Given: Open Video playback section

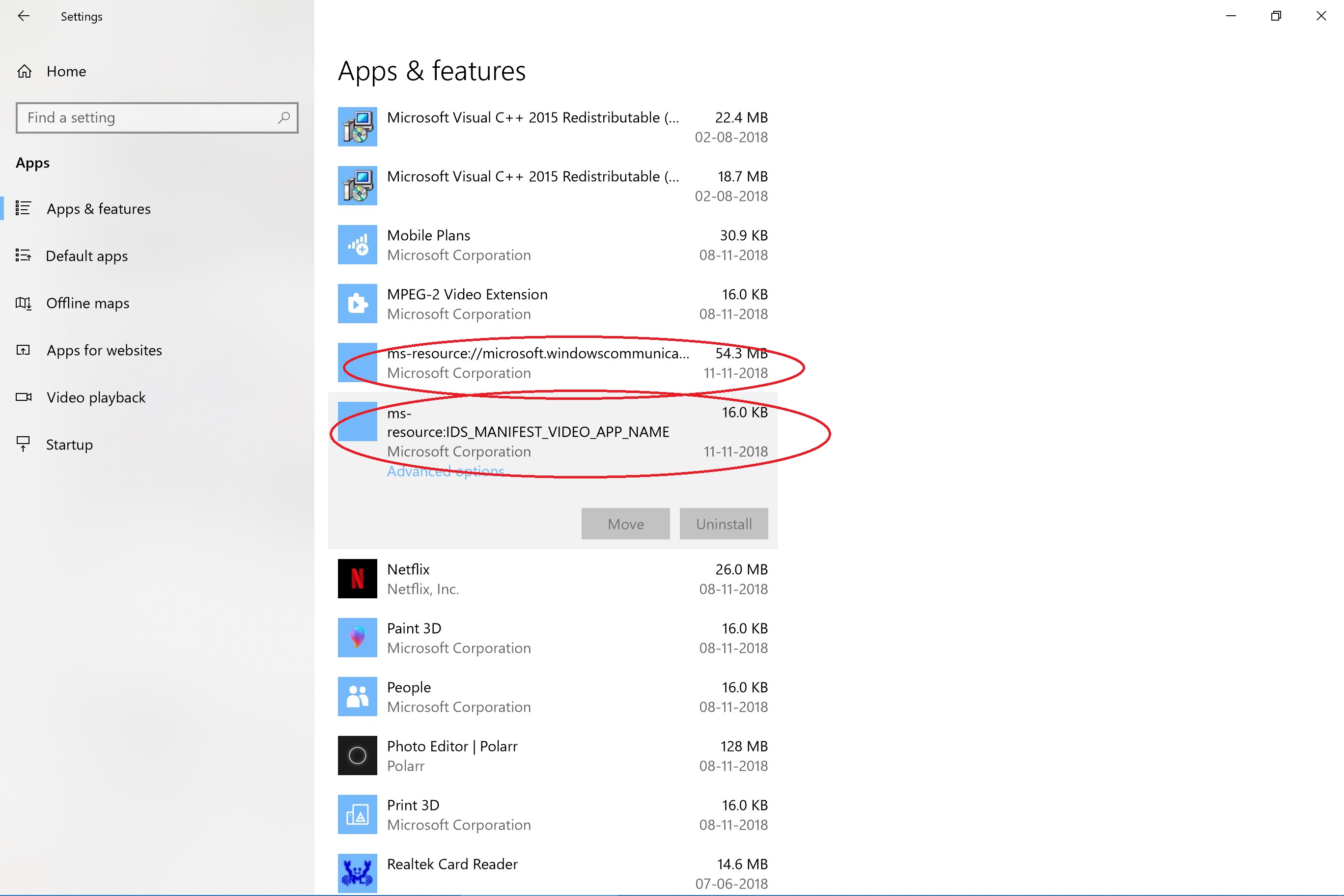Looking at the screenshot, I should click(x=96, y=397).
